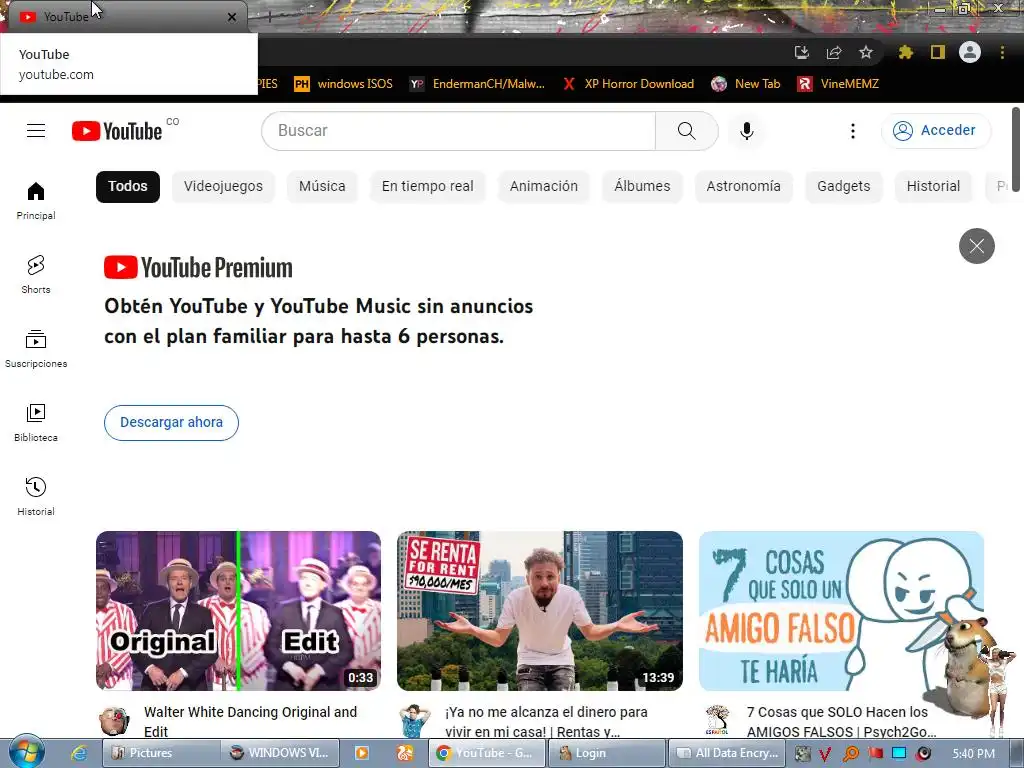Open windows ISOS bookmark

tap(344, 84)
